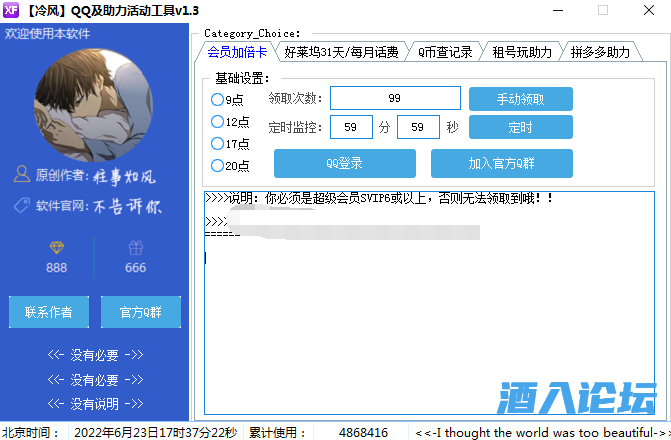This screenshot has width=671, height=440.
Task: Open the 拼多多助力 tab
Action: pyautogui.click(x=600, y=52)
